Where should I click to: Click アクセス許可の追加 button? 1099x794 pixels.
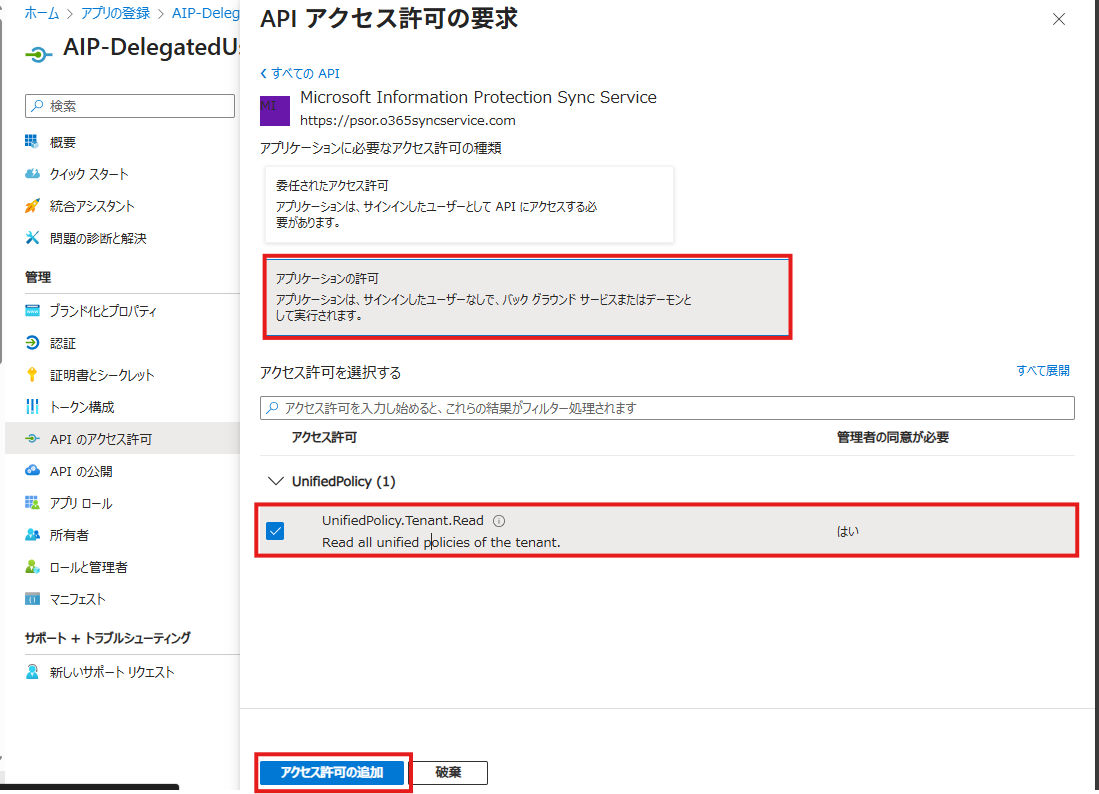coord(332,772)
